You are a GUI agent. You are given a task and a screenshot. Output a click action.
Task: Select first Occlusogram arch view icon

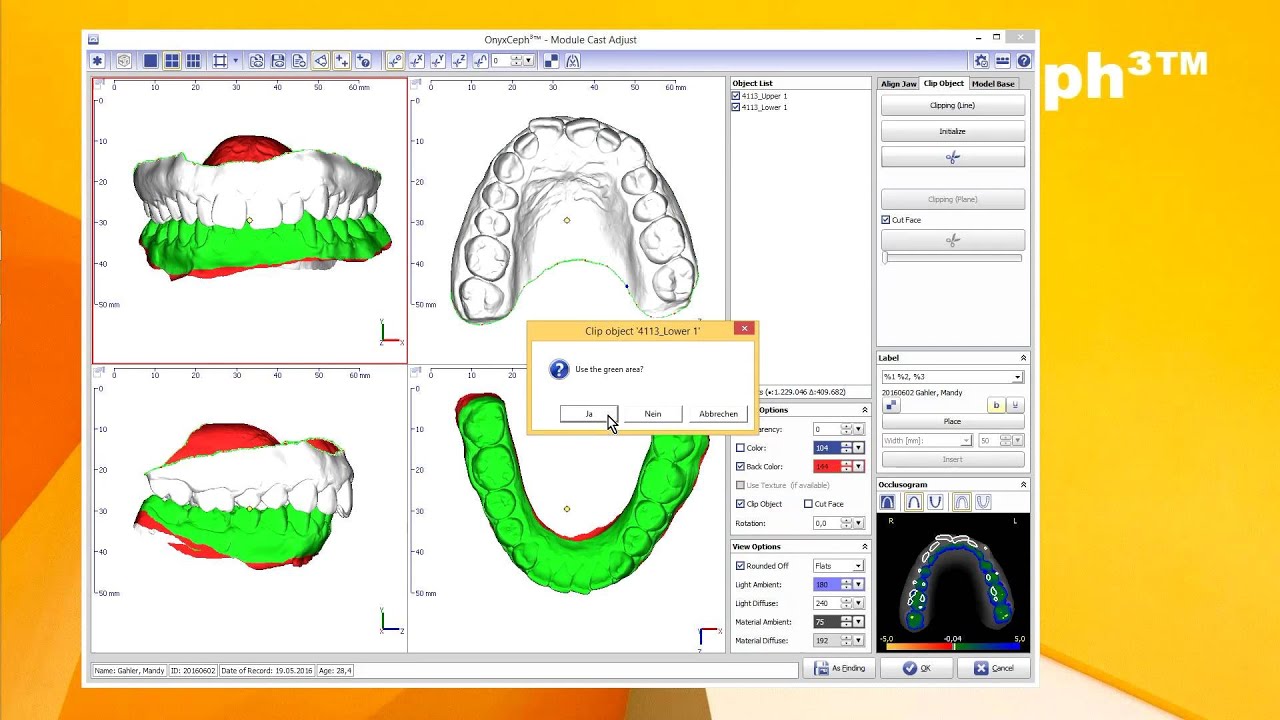click(x=888, y=502)
